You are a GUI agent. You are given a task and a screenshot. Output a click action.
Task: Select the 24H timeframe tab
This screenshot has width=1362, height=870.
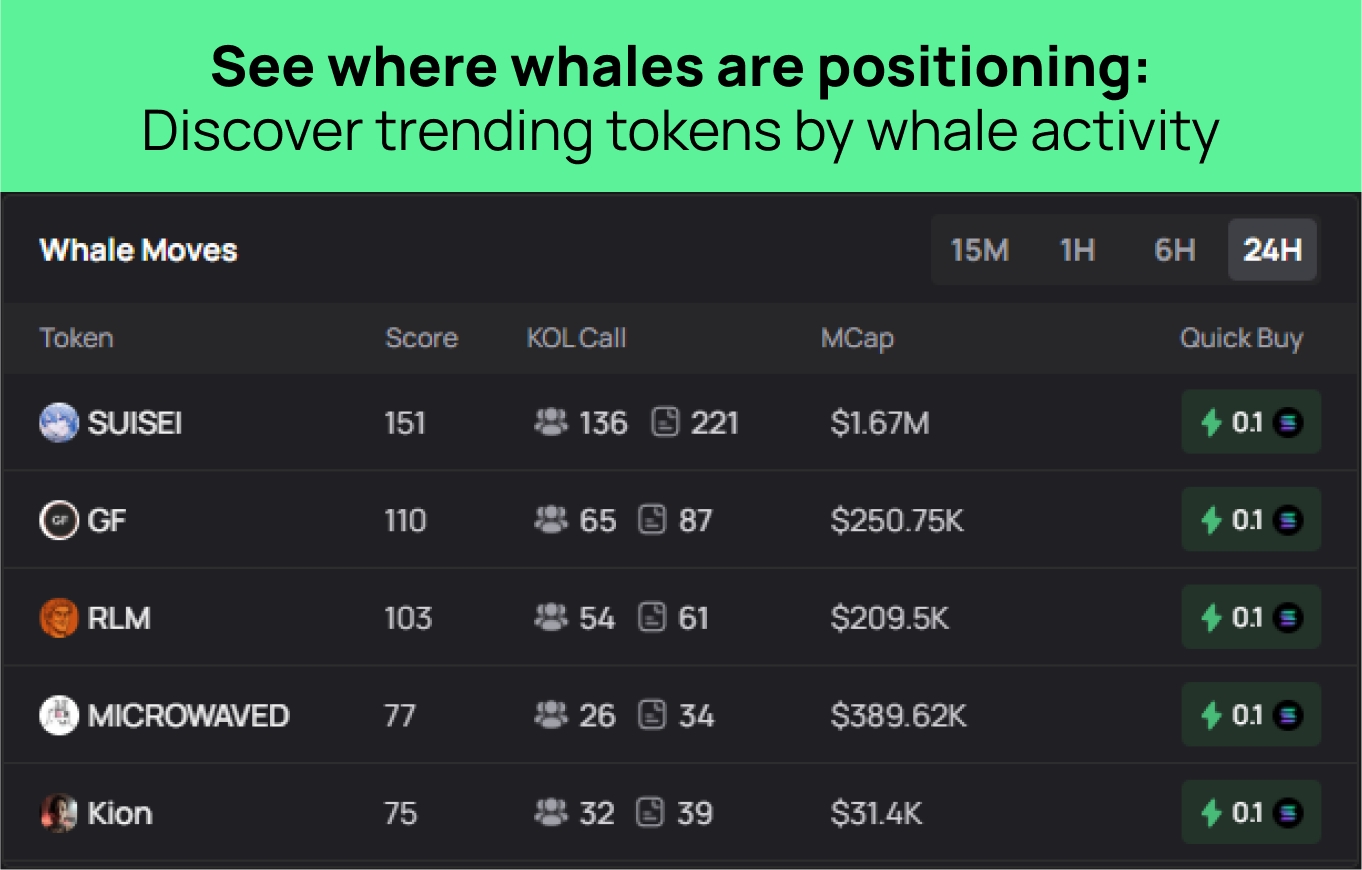[1272, 250]
